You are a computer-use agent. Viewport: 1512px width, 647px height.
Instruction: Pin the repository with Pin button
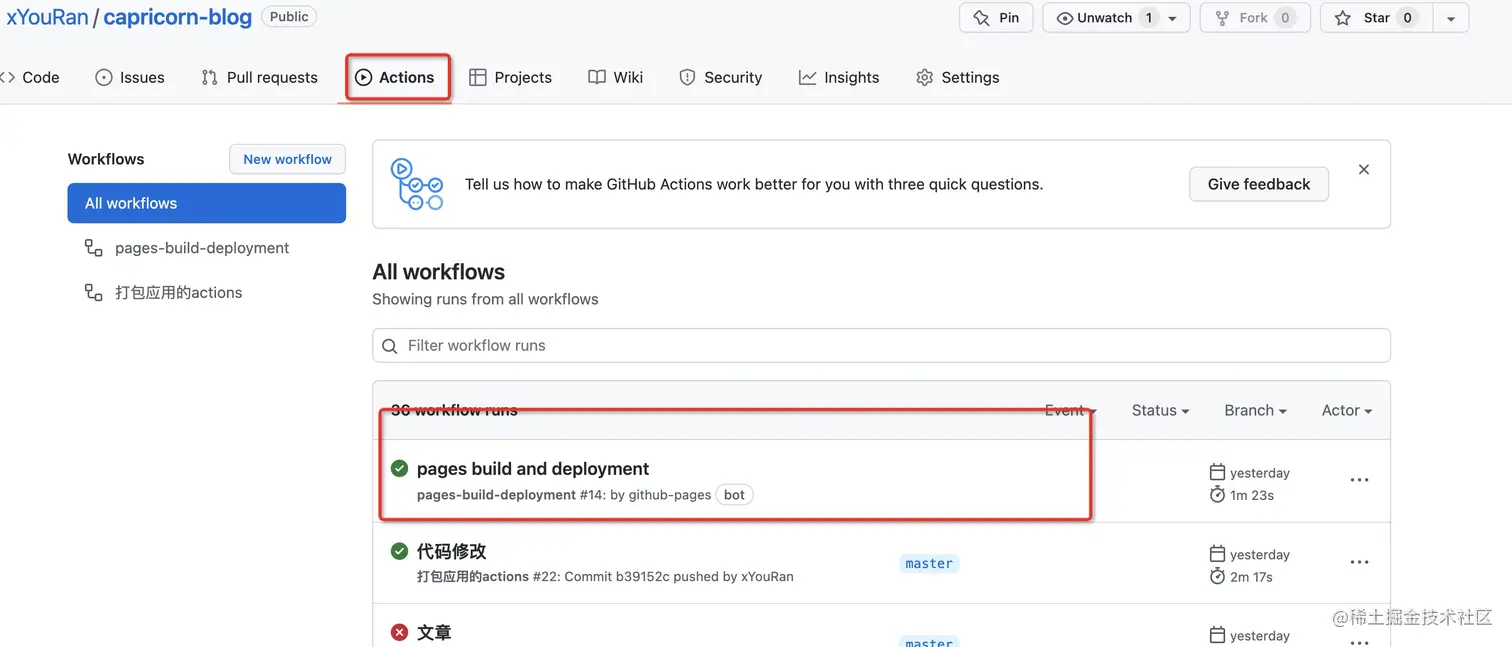click(997, 17)
